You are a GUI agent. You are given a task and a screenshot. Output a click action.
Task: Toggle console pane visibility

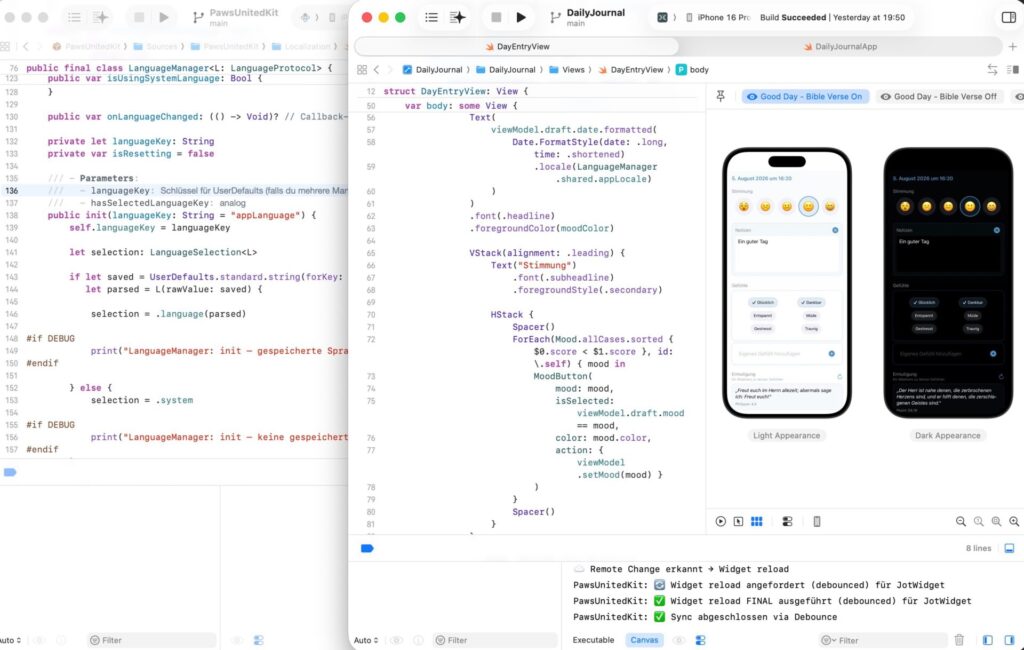click(x=1010, y=640)
